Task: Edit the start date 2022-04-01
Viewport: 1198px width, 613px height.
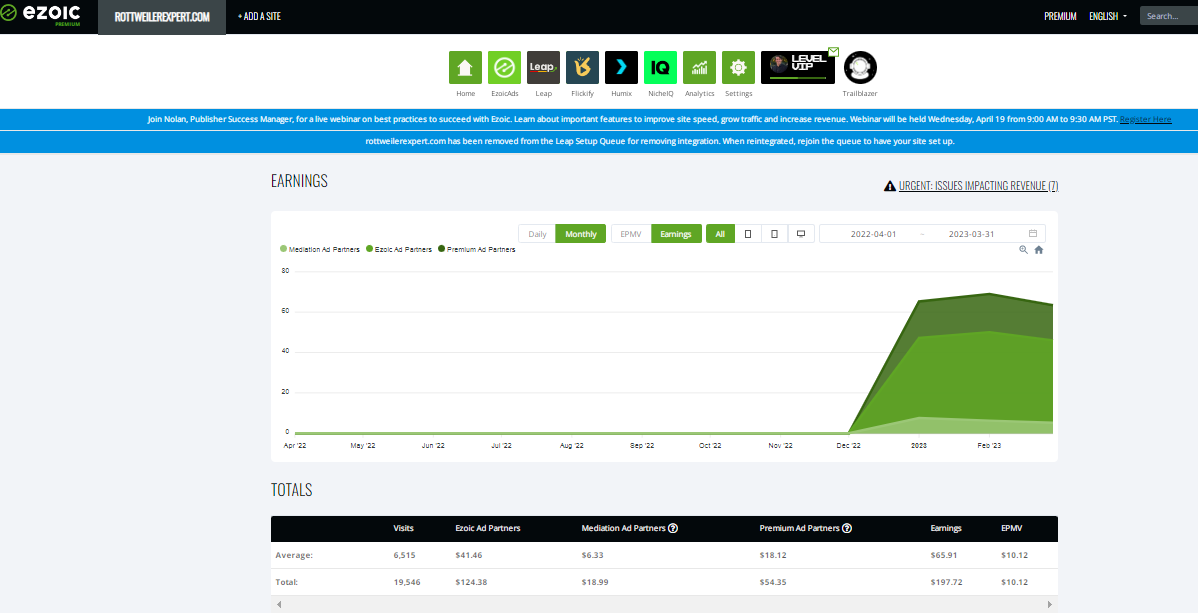Action: (x=873, y=234)
